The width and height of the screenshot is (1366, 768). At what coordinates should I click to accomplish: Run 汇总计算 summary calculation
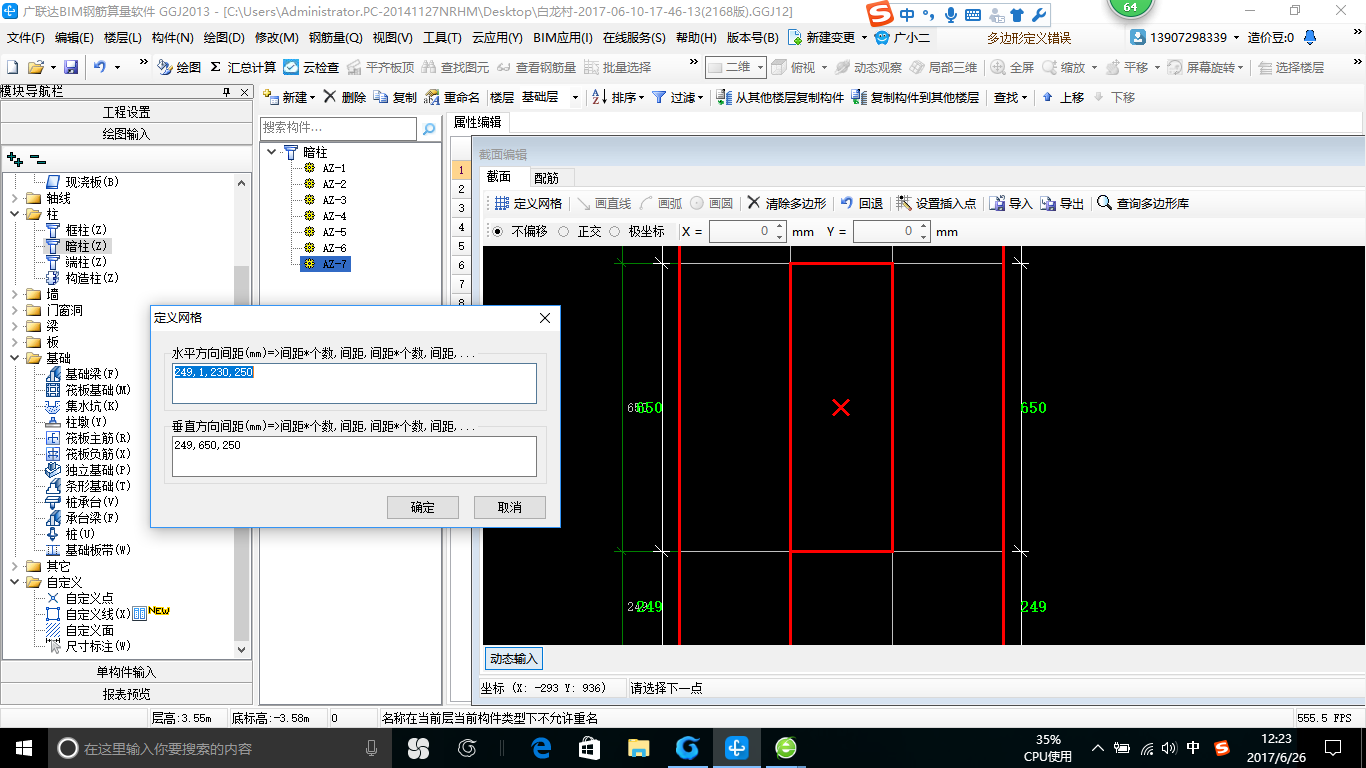click(243, 67)
